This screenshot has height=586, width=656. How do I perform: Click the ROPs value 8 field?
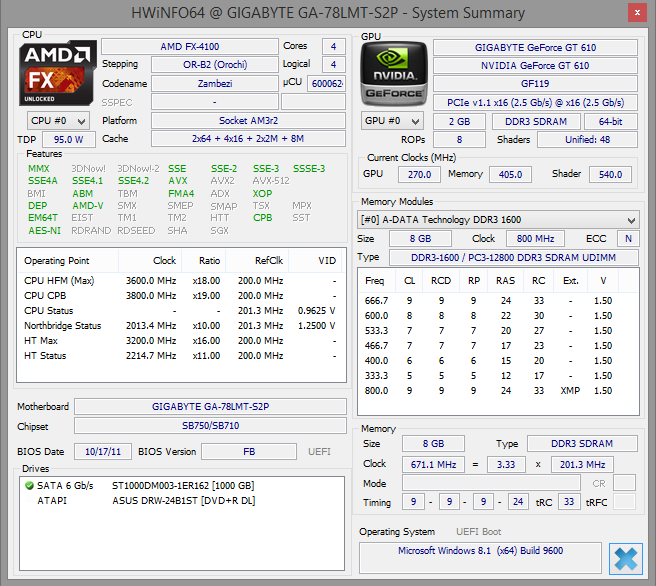(459, 140)
